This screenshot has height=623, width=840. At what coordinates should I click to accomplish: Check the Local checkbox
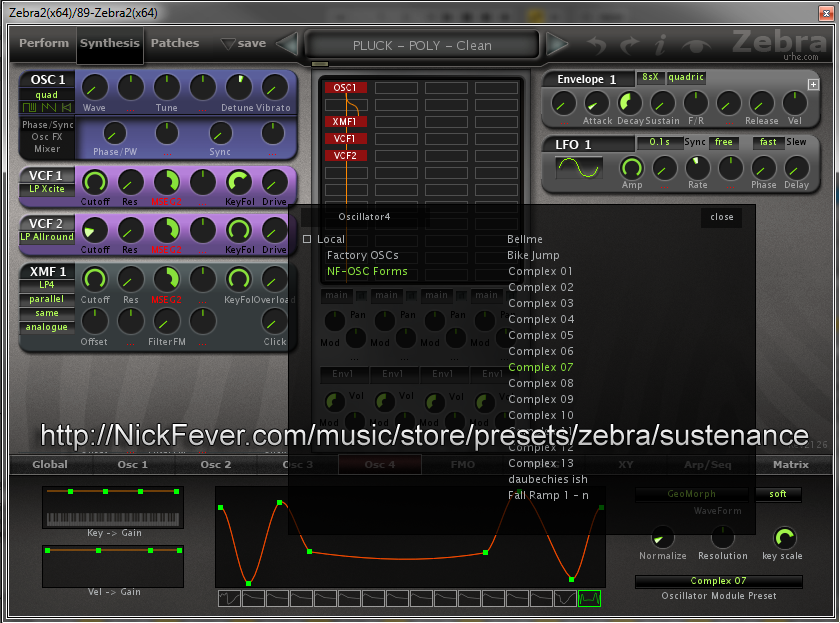307,239
